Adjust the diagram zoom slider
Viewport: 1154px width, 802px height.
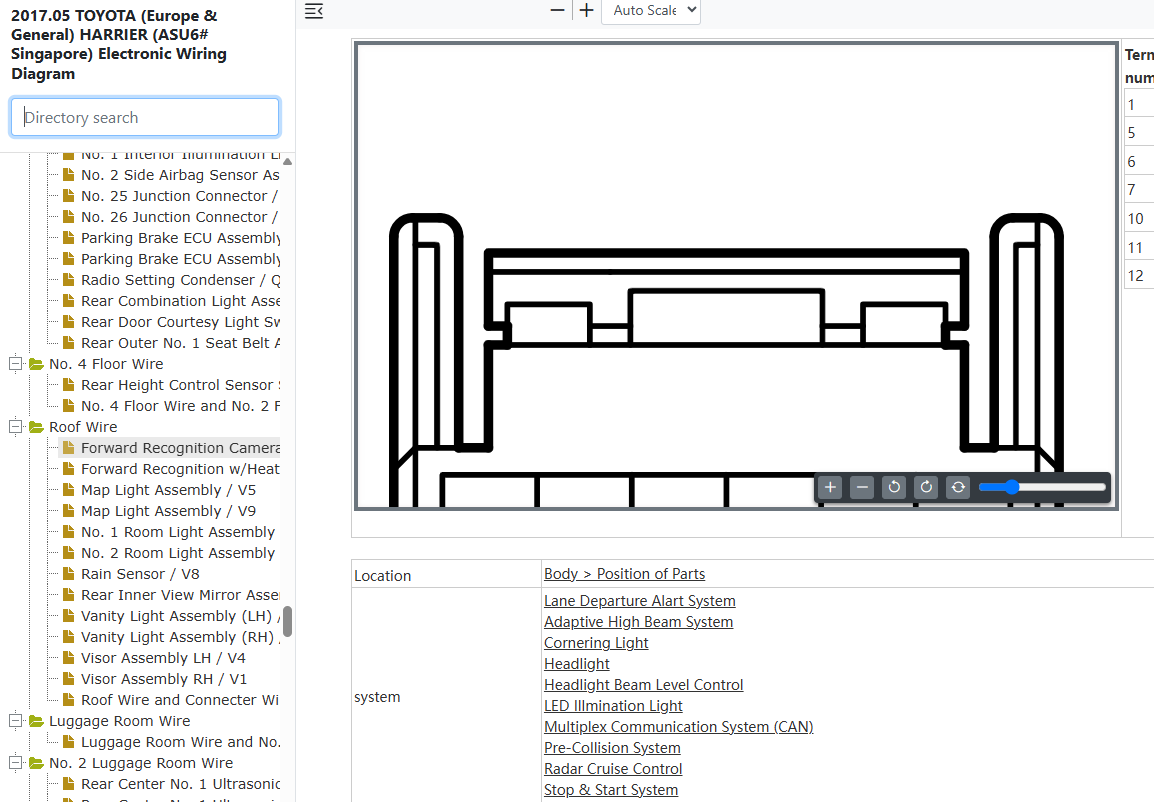coord(1042,487)
